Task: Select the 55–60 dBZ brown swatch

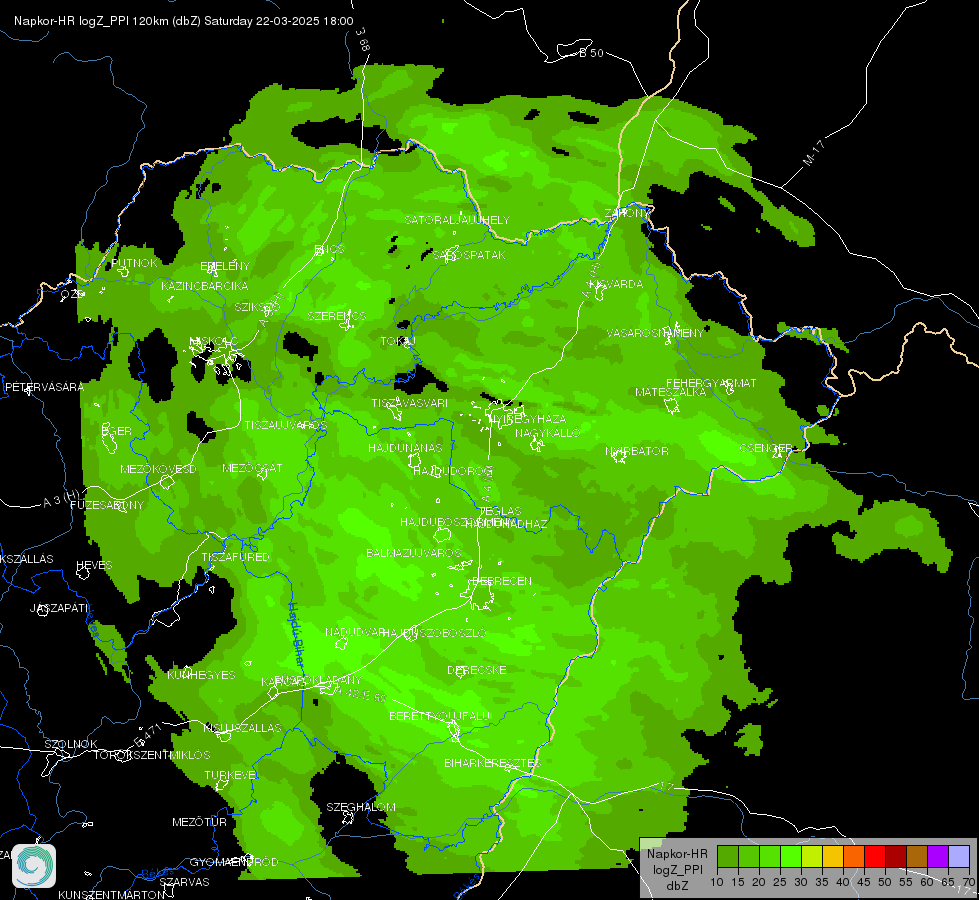Action: tap(917, 856)
